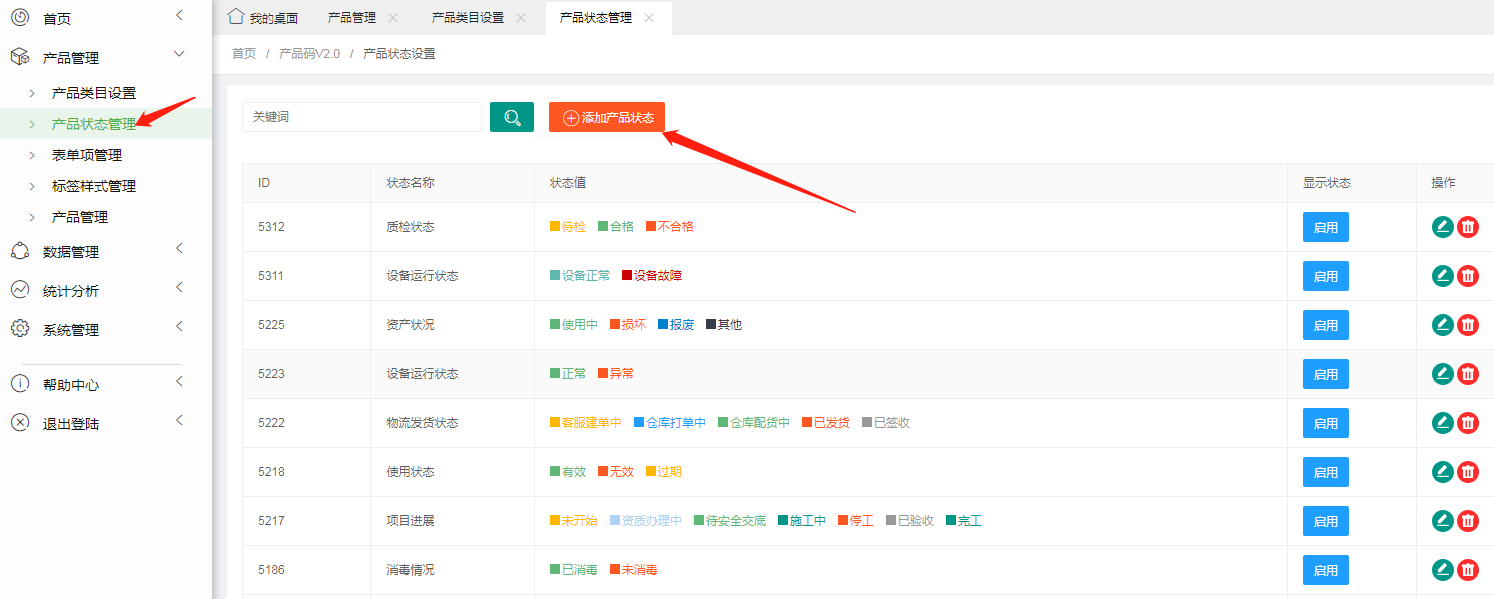Delete the 物流发货状态 row via trash icon
The height and width of the screenshot is (599, 1494).
1468,423
